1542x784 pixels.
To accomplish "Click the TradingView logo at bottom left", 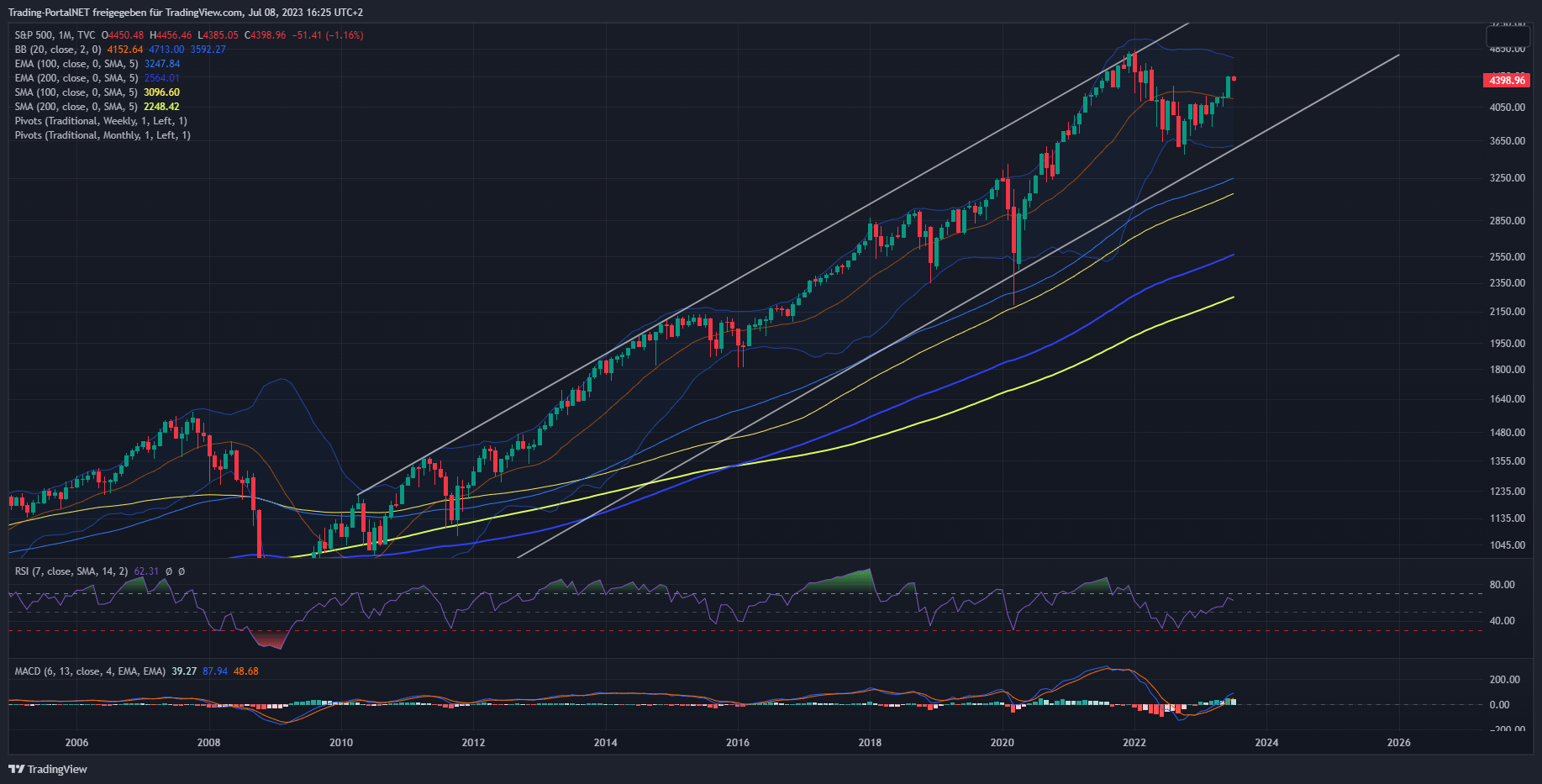I will pos(48,769).
